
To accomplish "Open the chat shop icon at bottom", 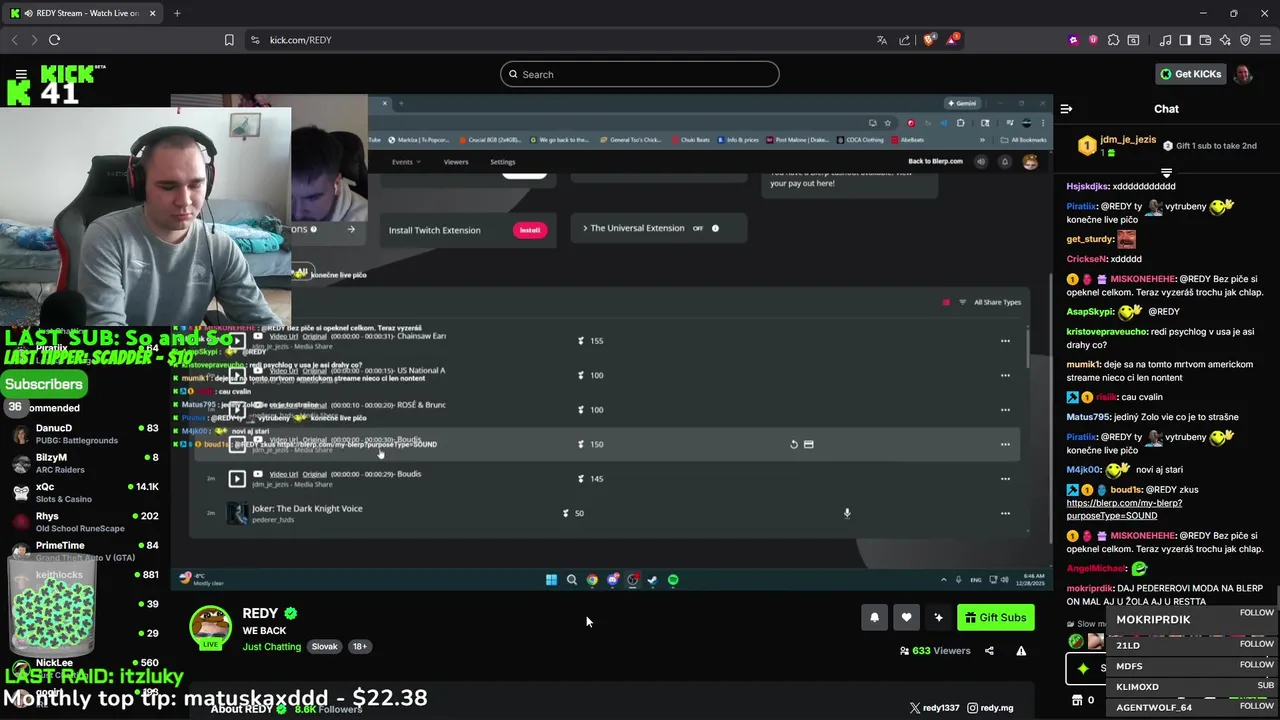I will tap(1077, 700).
